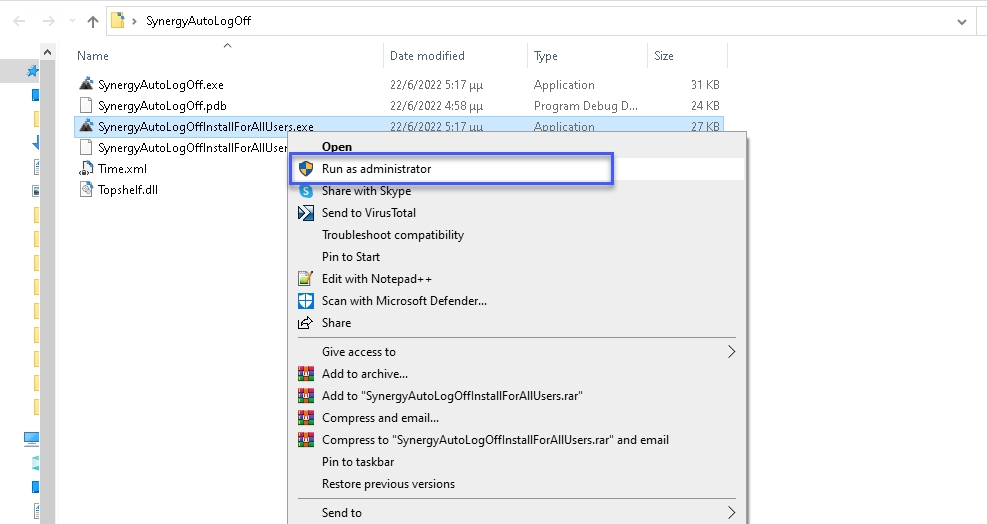Click the Notepad++ icon in context menu
Screen dimensions: 987x524
pos(306,278)
